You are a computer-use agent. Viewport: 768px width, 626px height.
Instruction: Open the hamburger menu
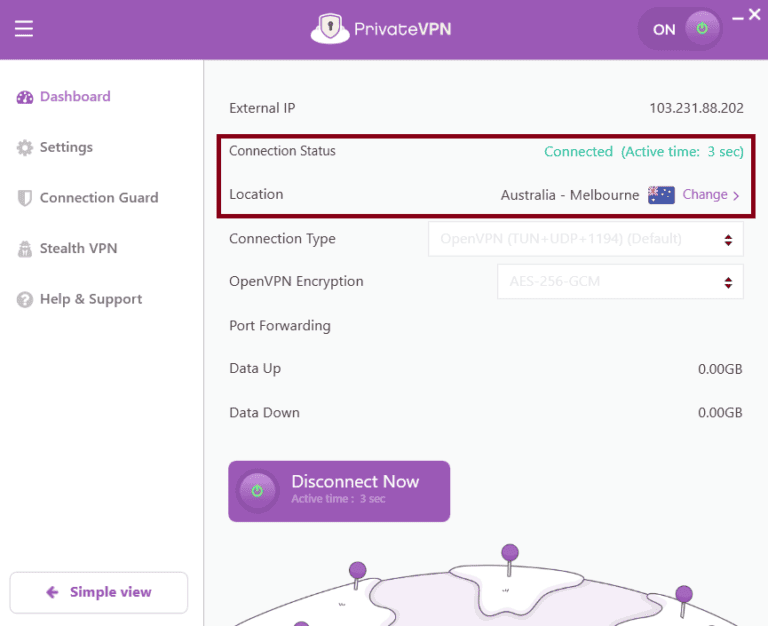(24, 28)
